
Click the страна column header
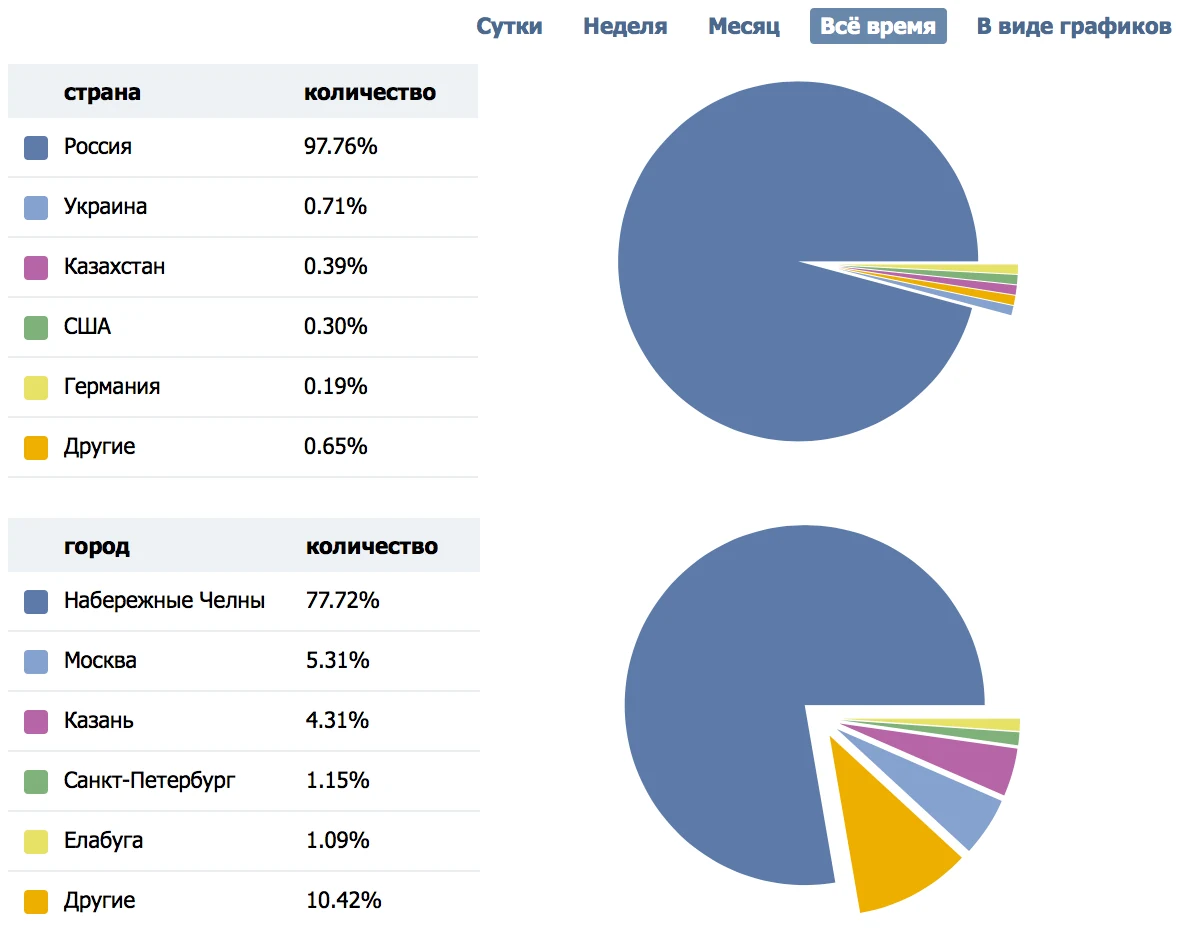pyautogui.click(x=102, y=93)
